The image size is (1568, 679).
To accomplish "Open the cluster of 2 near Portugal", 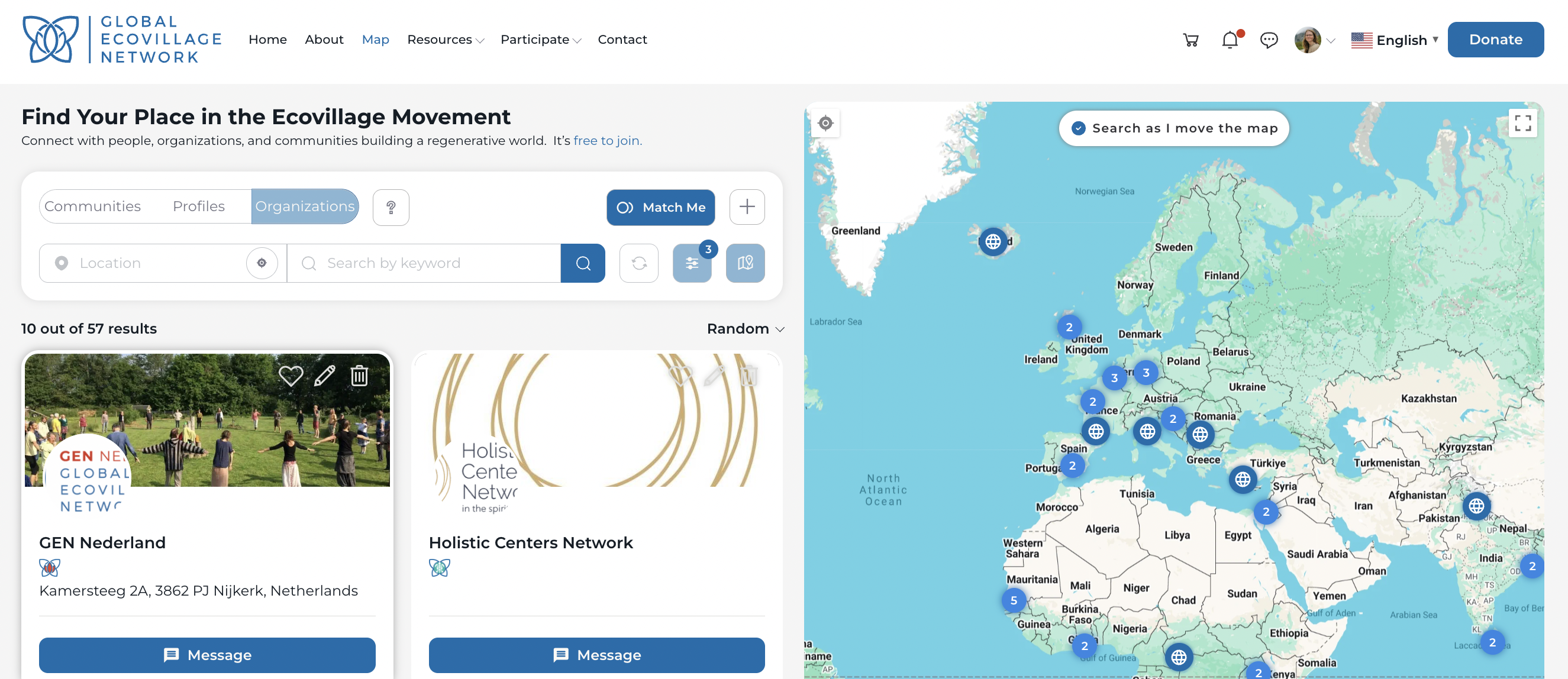I will 1072,466.
